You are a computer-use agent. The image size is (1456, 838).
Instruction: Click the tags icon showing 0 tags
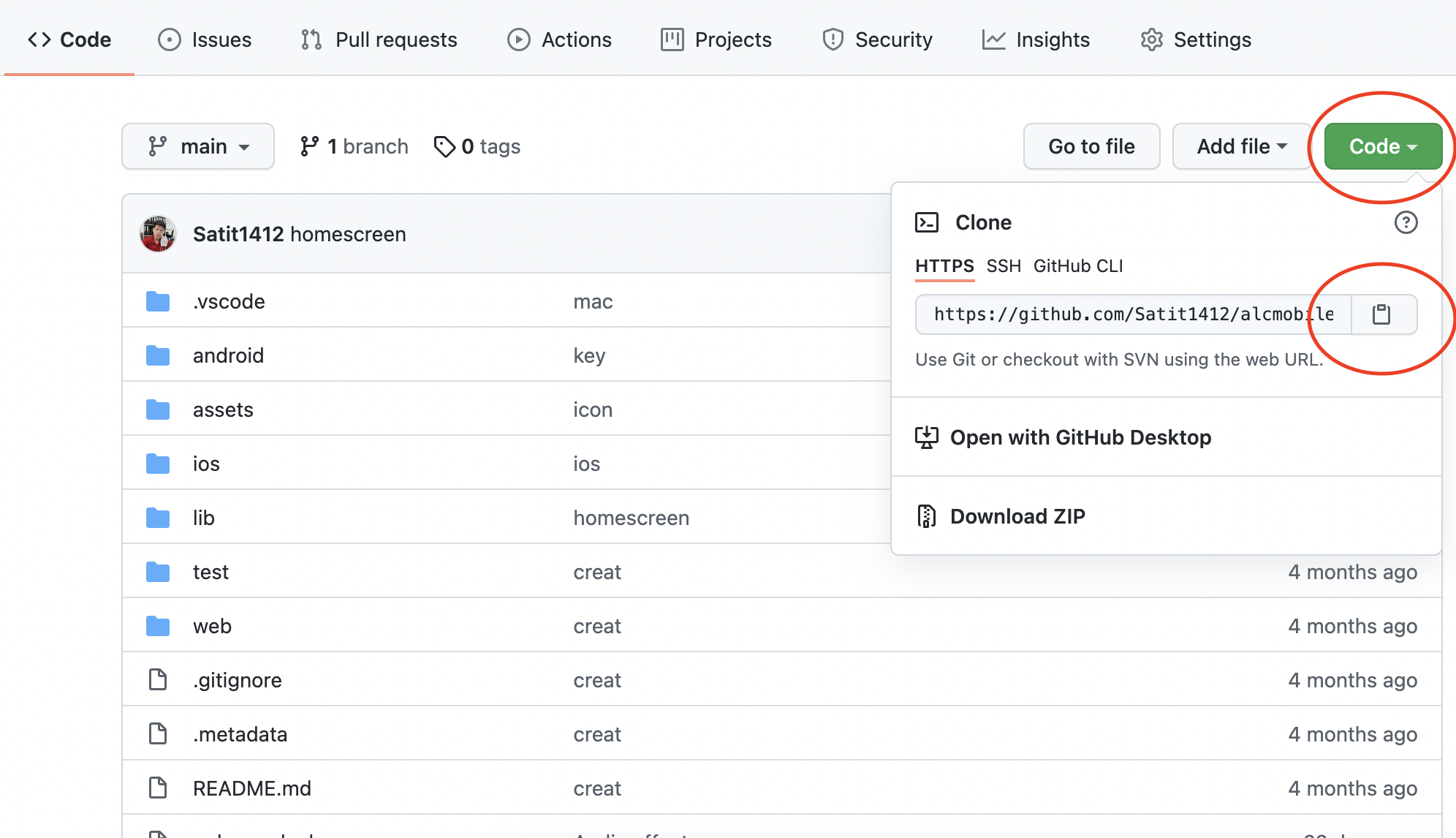(444, 146)
